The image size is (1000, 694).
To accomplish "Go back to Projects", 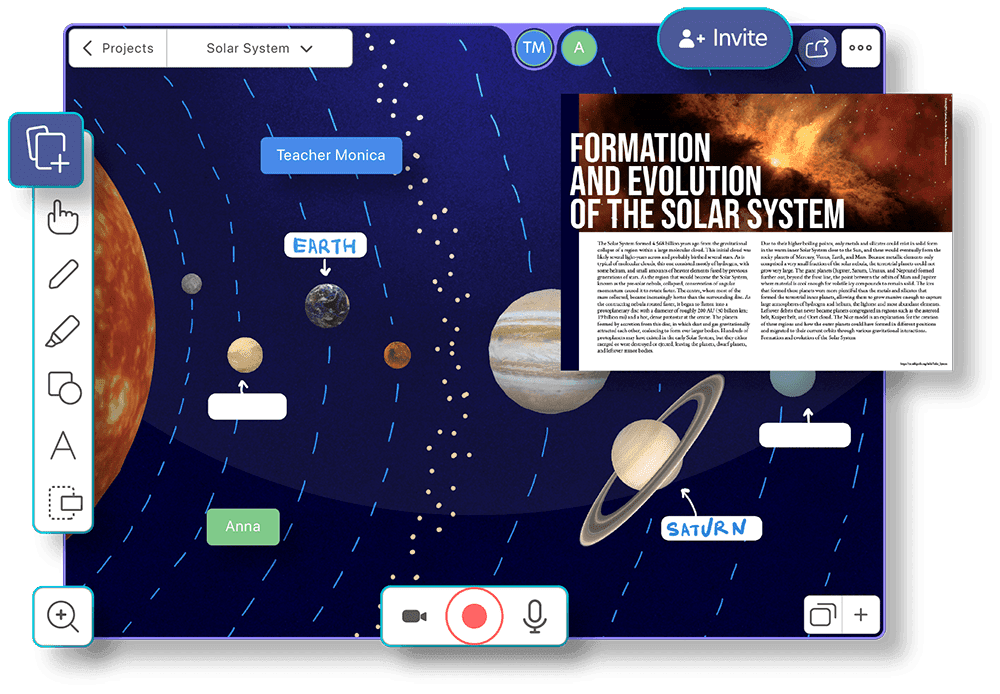I will click(x=119, y=48).
